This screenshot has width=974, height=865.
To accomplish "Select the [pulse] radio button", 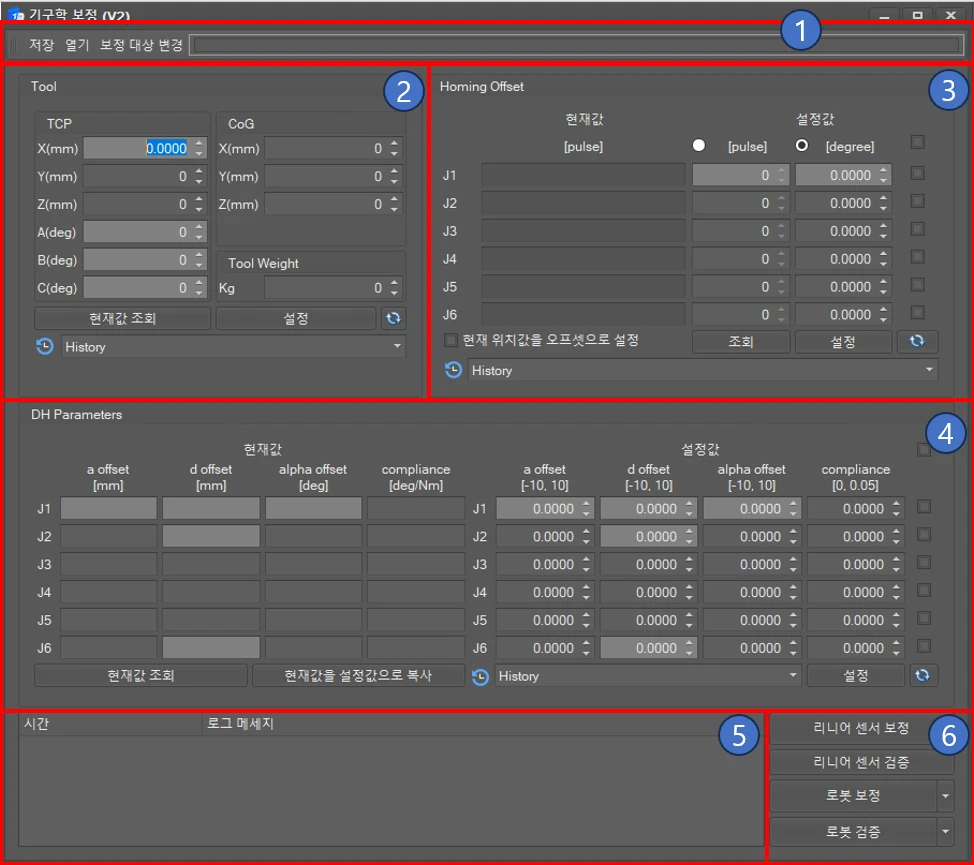I will 699,146.
